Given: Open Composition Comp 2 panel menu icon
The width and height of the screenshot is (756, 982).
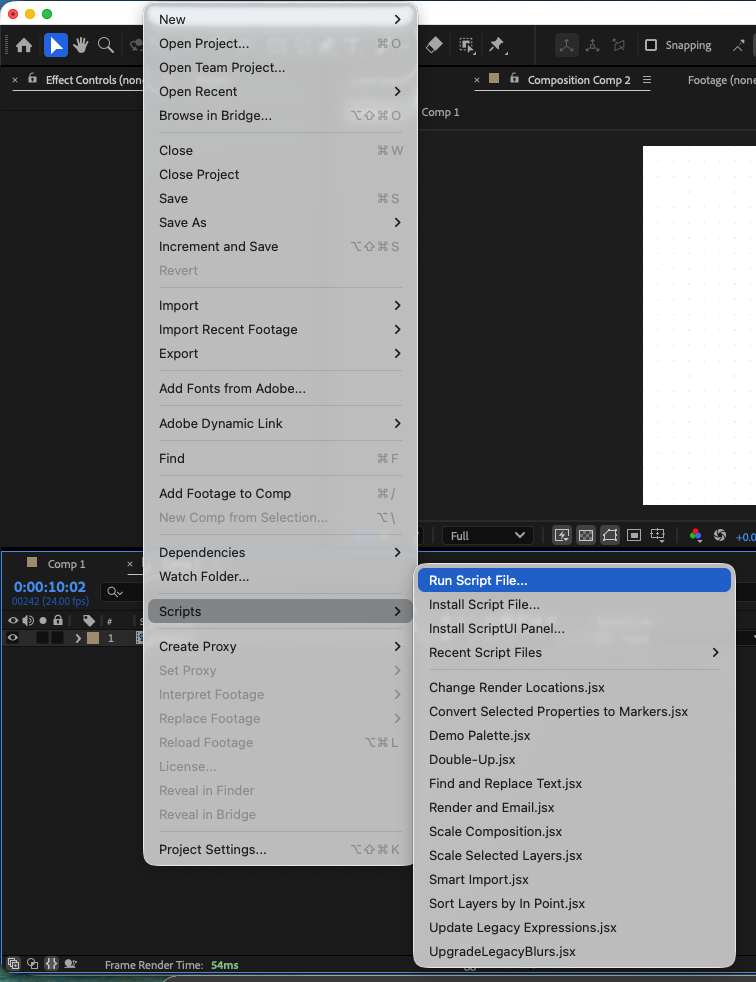Looking at the screenshot, I should tap(647, 80).
